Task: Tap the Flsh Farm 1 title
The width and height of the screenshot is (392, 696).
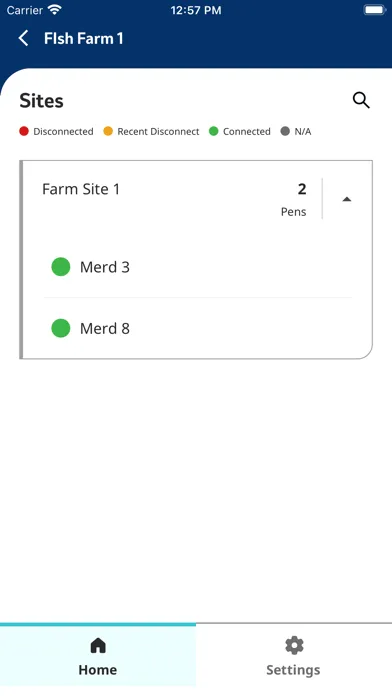Action: (83, 39)
